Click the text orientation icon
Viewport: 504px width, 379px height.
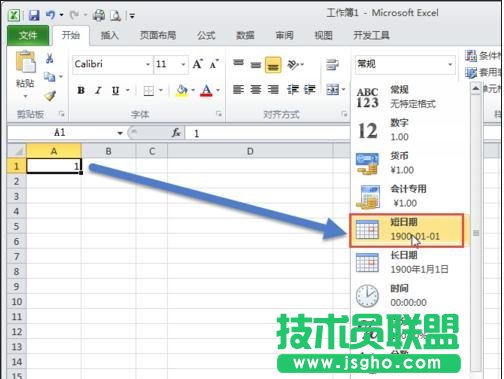coord(294,64)
